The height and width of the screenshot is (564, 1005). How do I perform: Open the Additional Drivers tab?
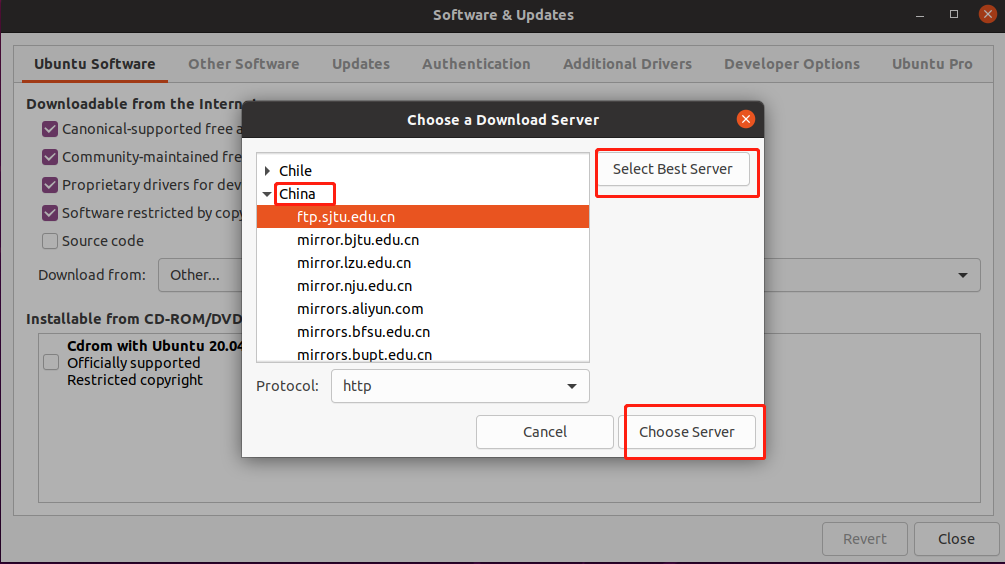click(x=627, y=64)
